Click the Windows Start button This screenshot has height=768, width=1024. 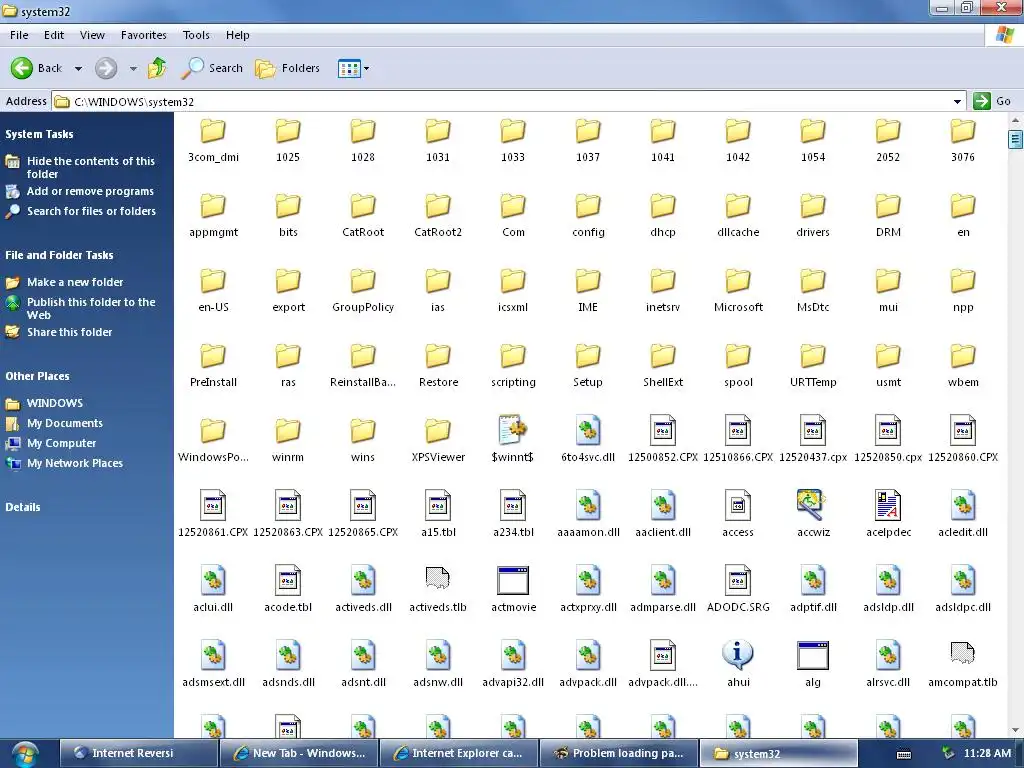coord(25,753)
